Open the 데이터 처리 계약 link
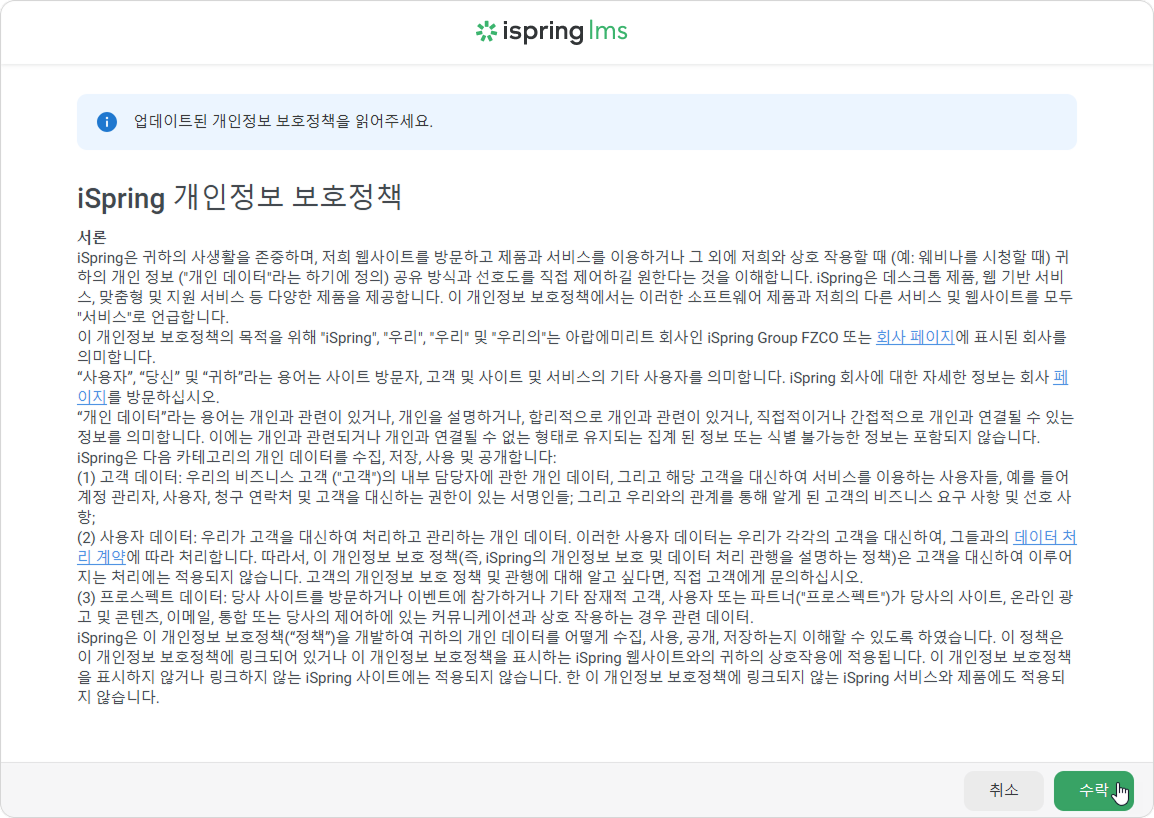The height and width of the screenshot is (818, 1154). [1045, 537]
